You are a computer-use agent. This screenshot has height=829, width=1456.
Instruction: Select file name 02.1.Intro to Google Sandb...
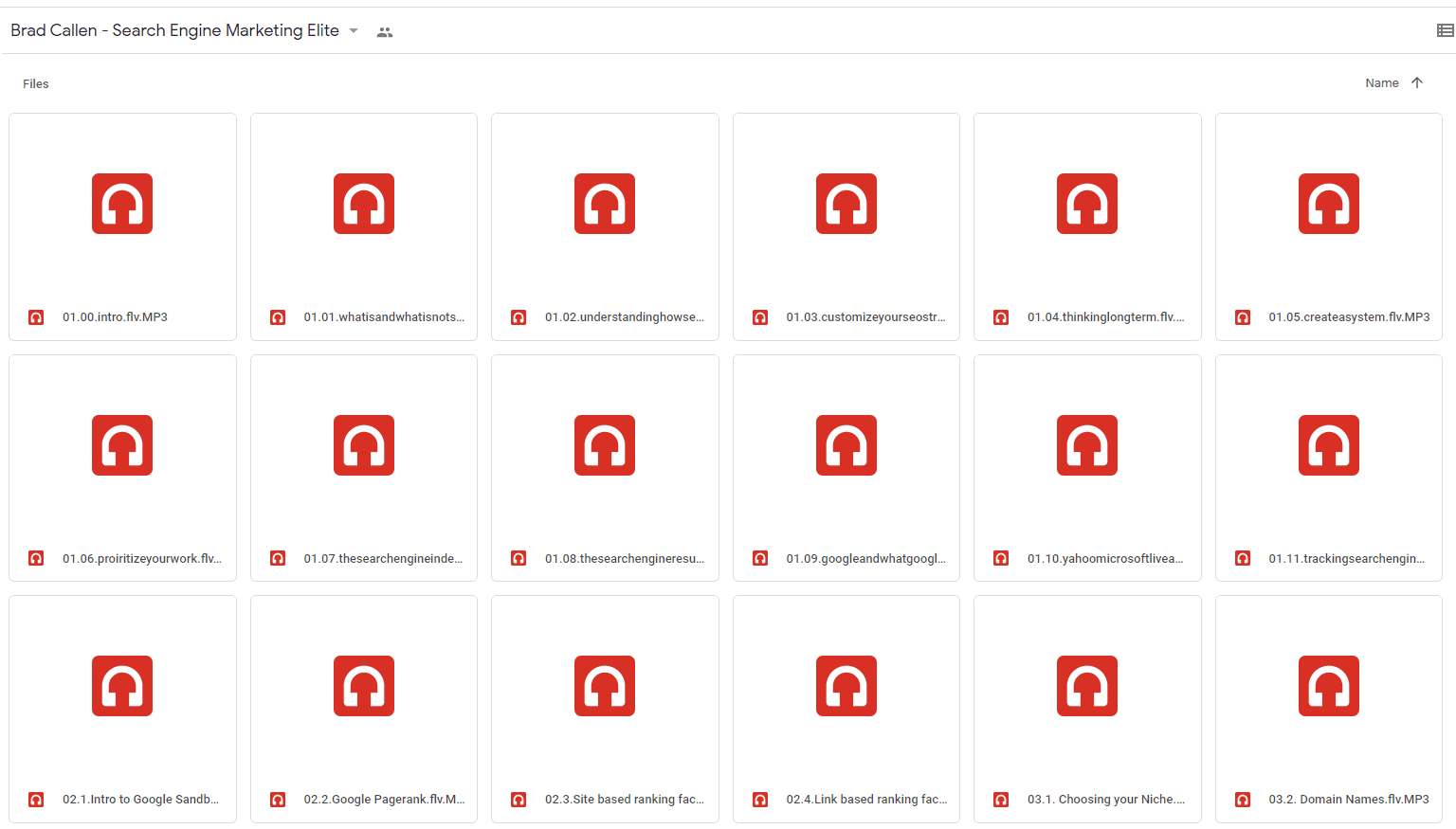(x=140, y=800)
